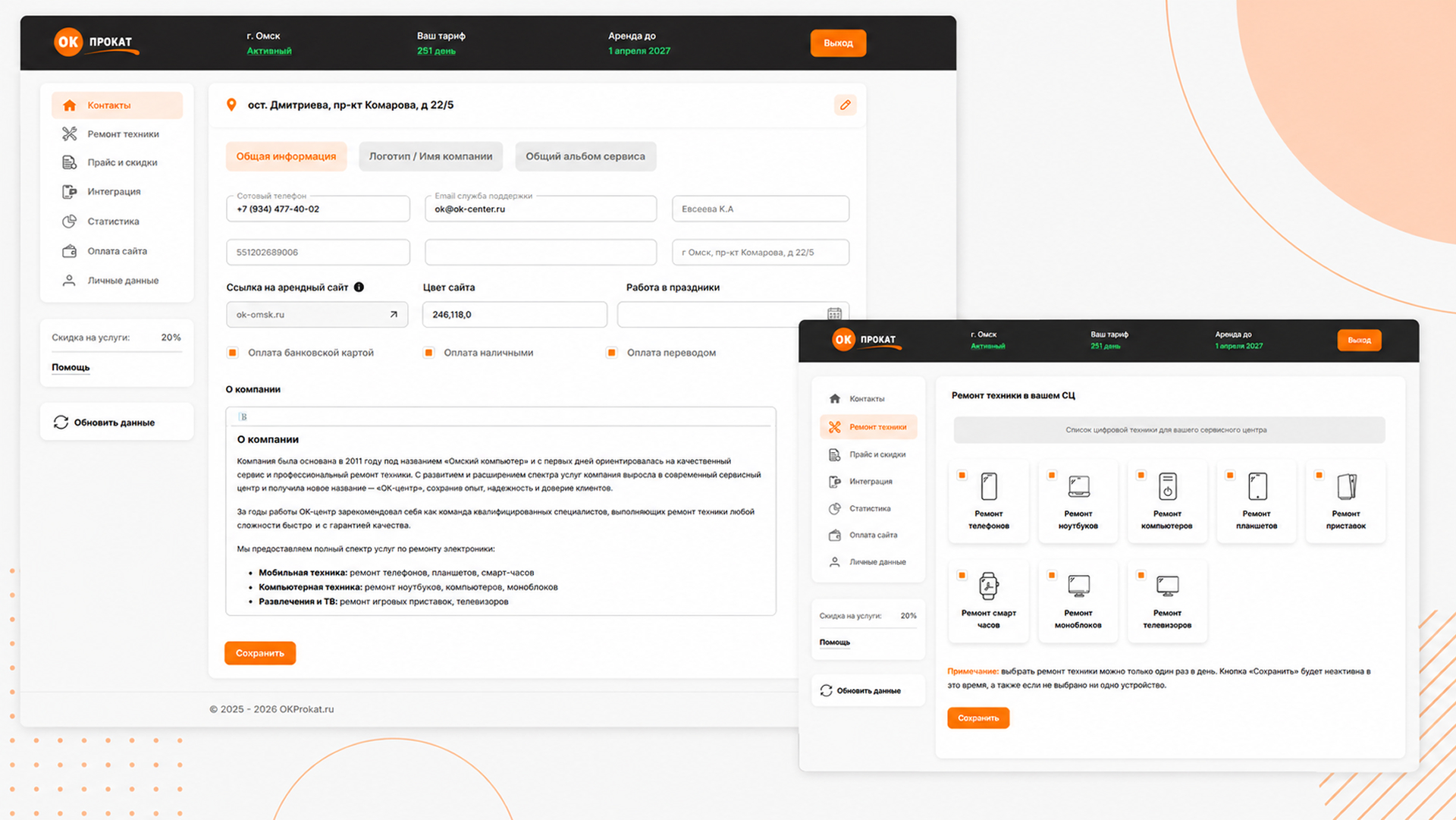Click the OK Прокат logo in repair window
1456x820 pixels.
coord(867,340)
